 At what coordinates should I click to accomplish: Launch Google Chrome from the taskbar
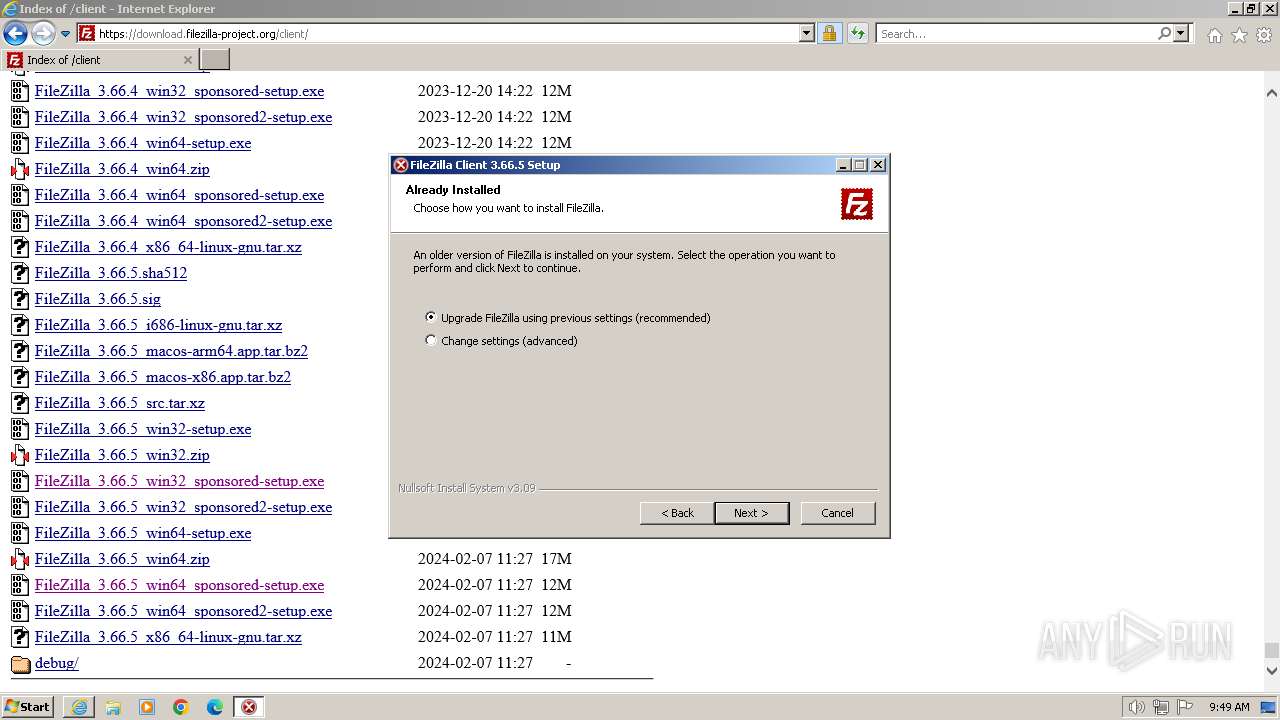click(181, 707)
